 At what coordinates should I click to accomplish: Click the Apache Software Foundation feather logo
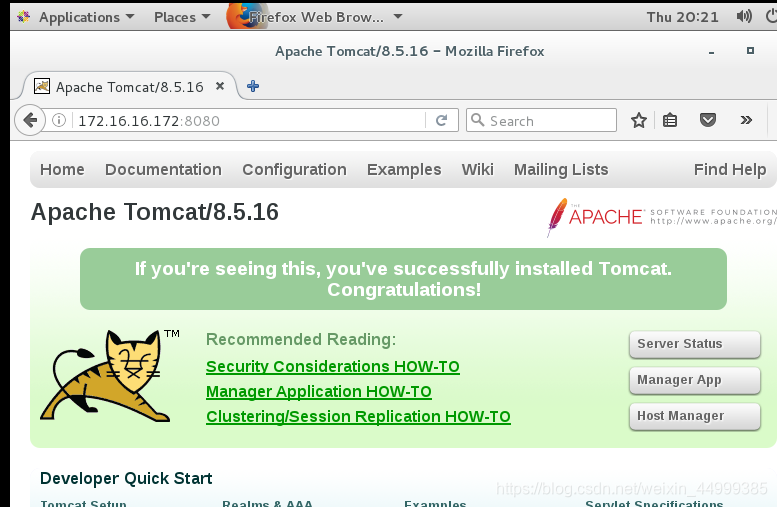click(661, 217)
